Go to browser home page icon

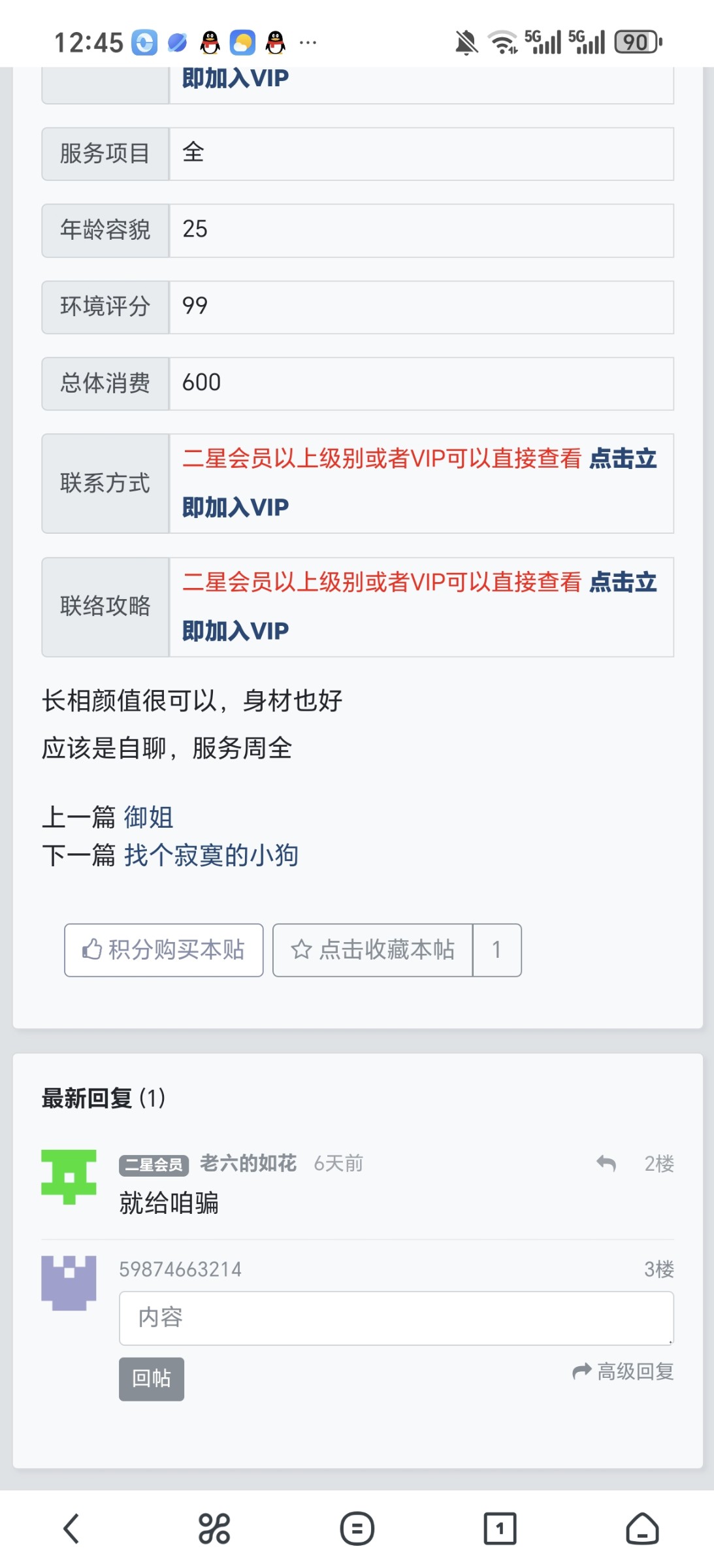[642, 1529]
